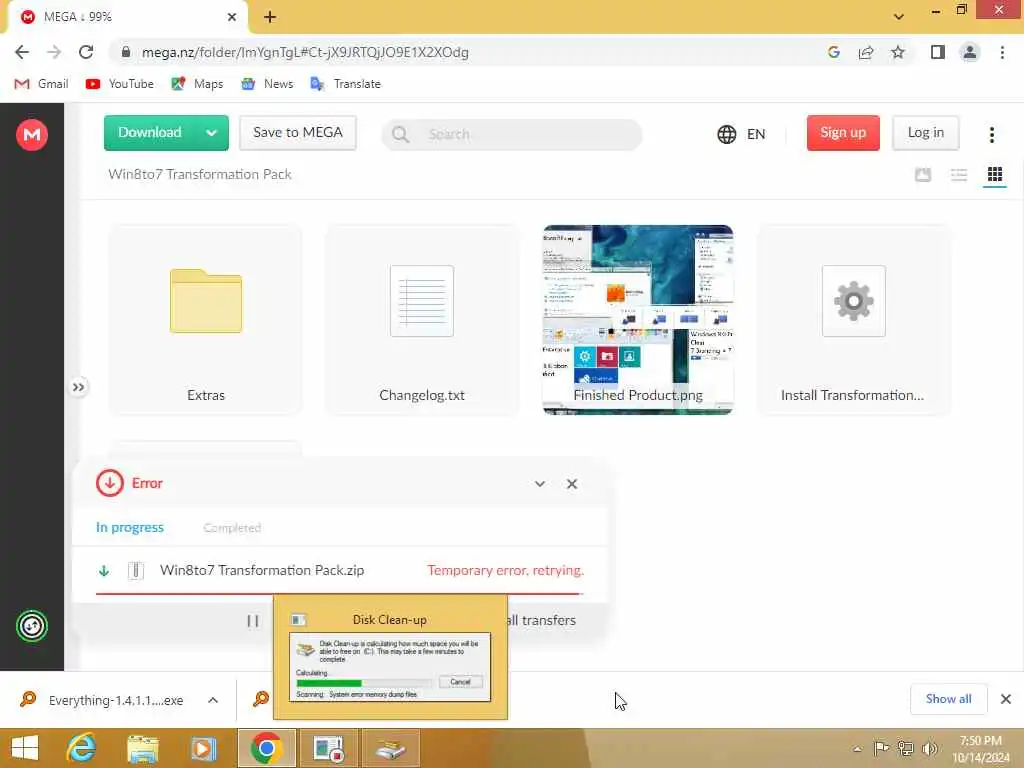Expand the sidebar with double-arrow button
1024x768 pixels.
pyautogui.click(x=78, y=387)
